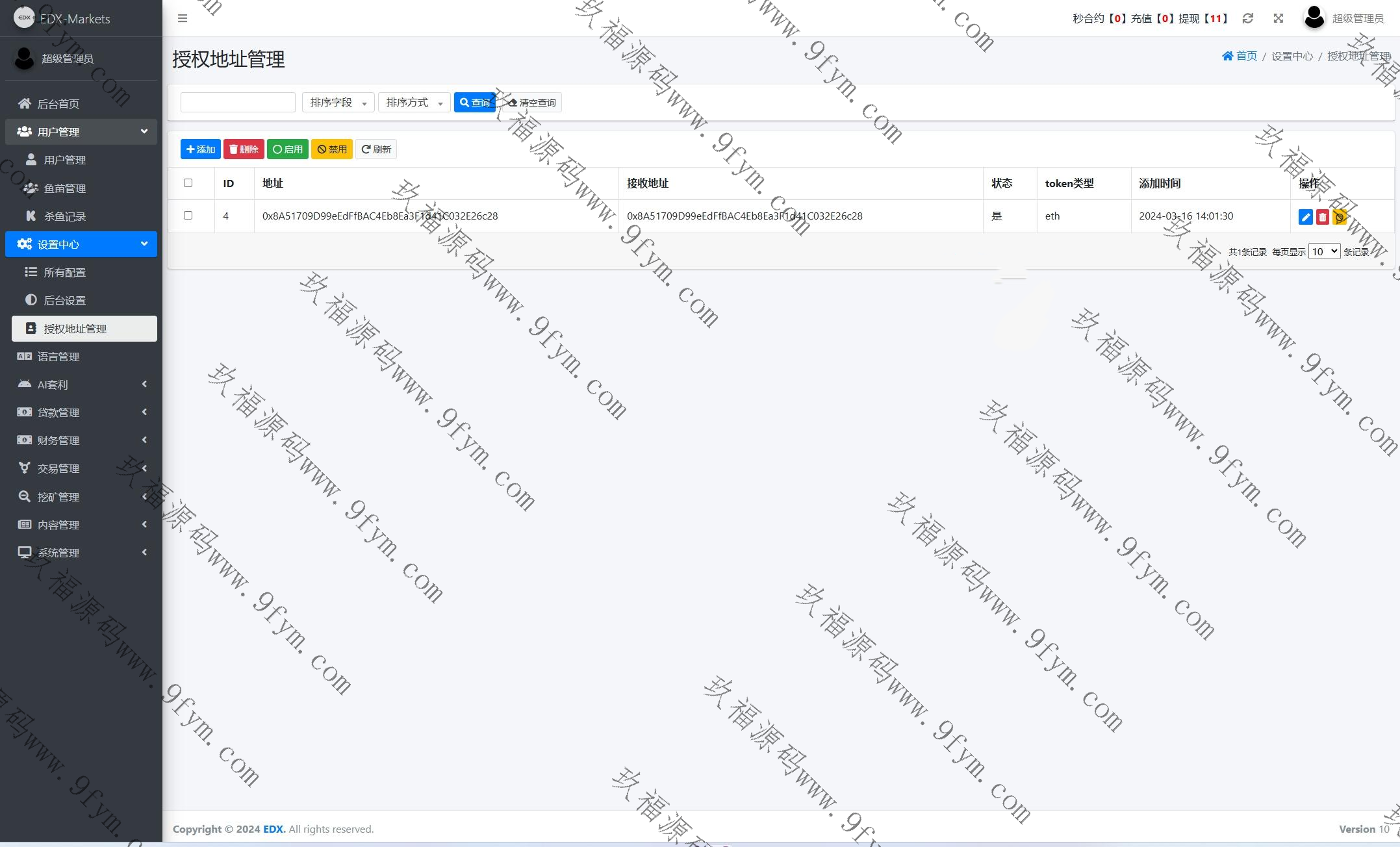Click the yellow 禁用 disable button
The image size is (1400, 847).
[331, 149]
